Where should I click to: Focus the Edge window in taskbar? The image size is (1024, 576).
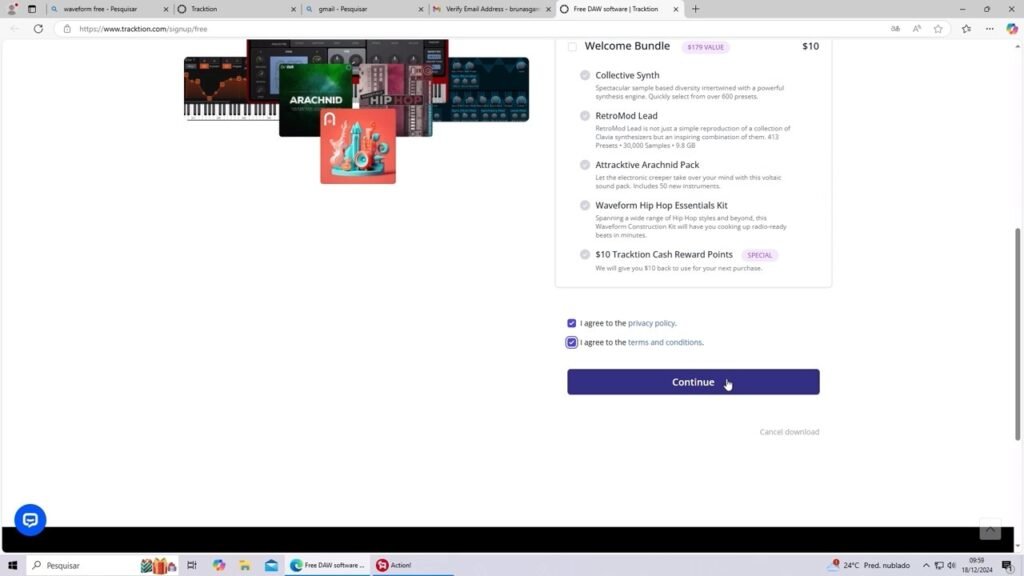(x=327, y=566)
